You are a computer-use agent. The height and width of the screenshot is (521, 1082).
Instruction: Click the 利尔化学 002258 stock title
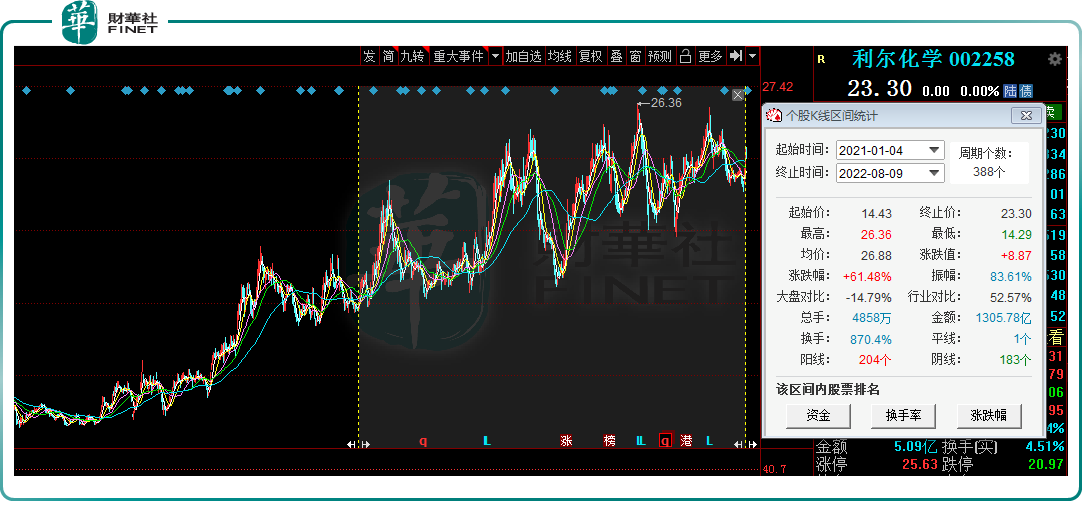tap(933, 59)
